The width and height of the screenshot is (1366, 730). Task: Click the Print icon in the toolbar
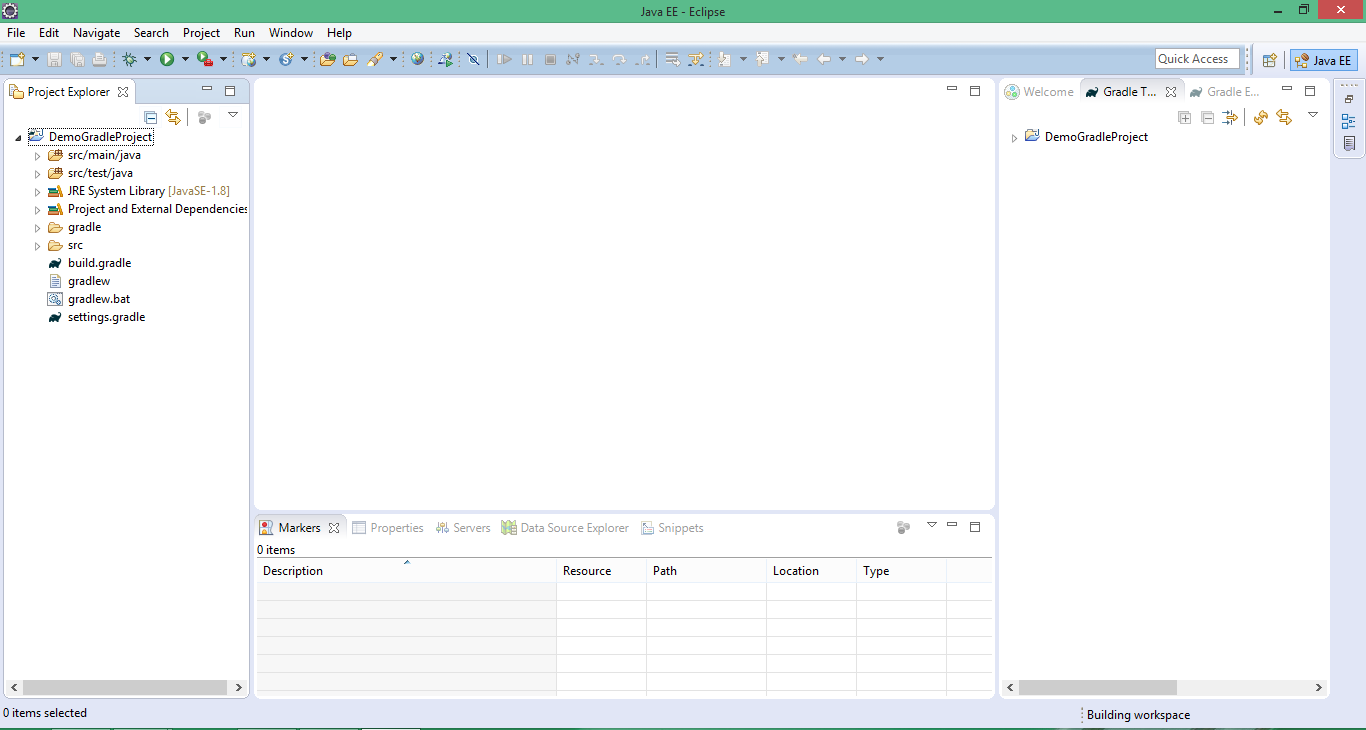point(99,60)
